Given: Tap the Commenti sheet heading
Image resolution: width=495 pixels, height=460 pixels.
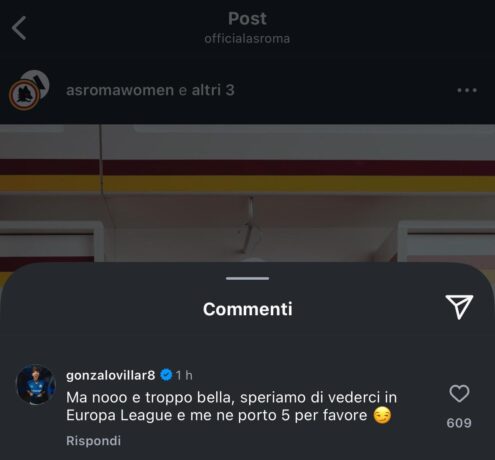Looking at the screenshot, I should pyautogui.click(x=248, y=309).
